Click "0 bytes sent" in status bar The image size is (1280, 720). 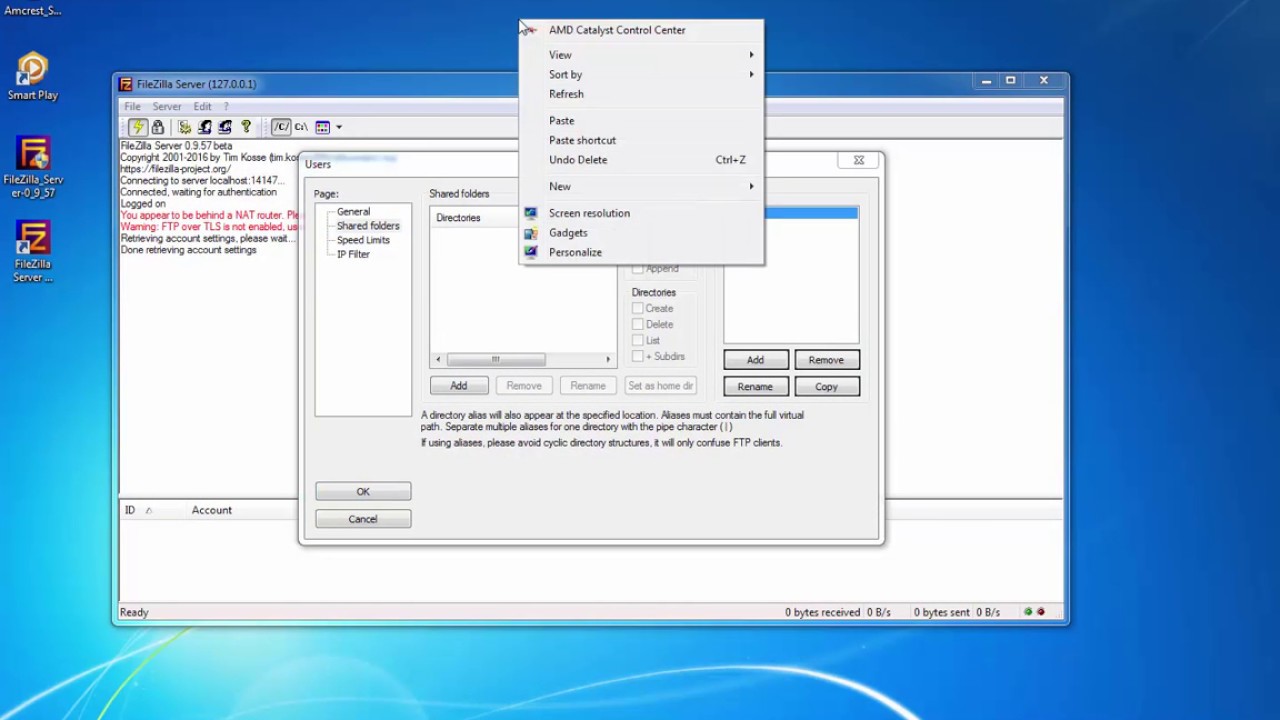[942, 612]
